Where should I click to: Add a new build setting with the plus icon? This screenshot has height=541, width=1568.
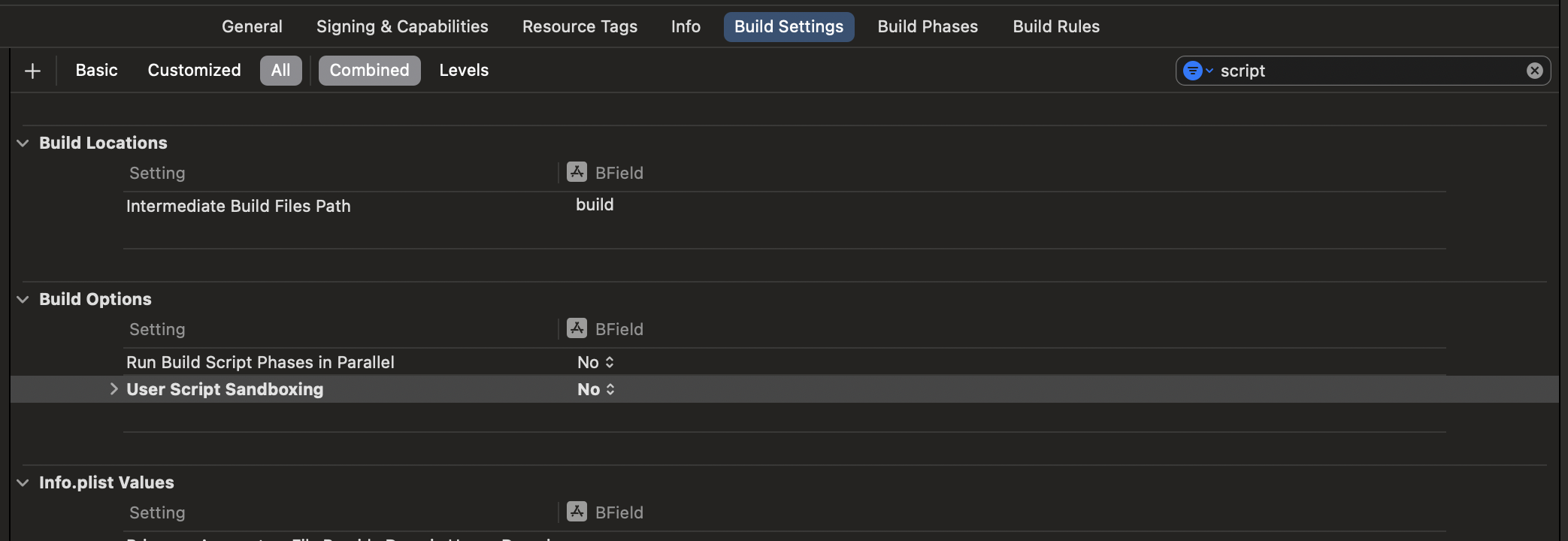32,70
